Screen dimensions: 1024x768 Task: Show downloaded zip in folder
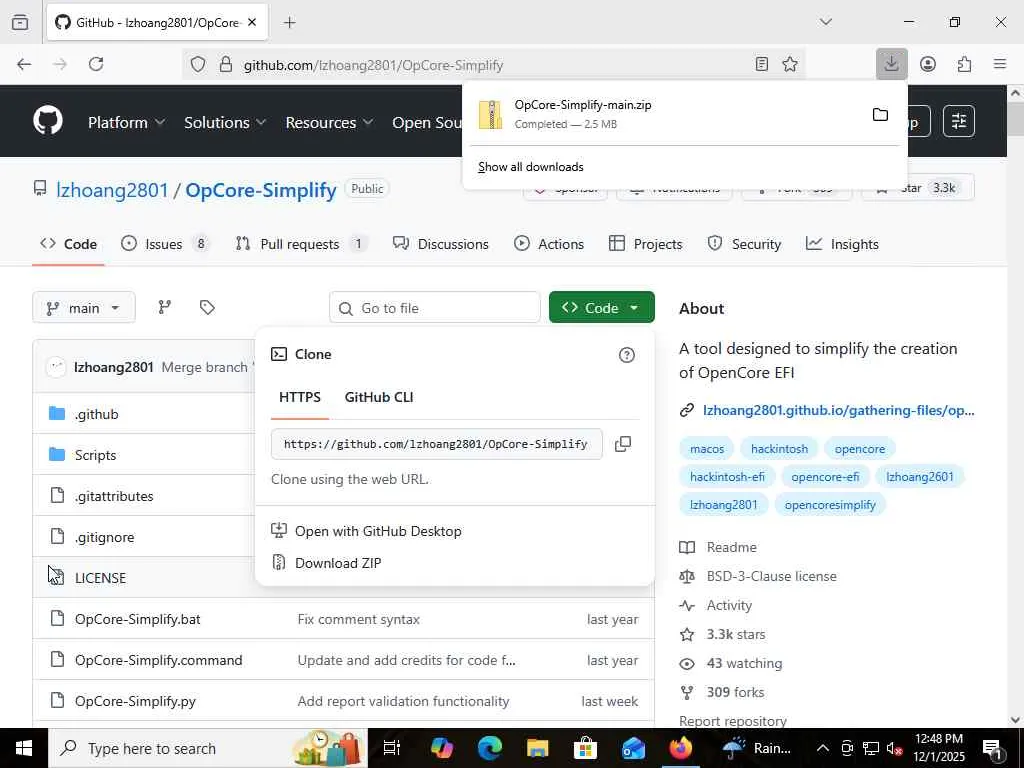[x=880, y=115]
